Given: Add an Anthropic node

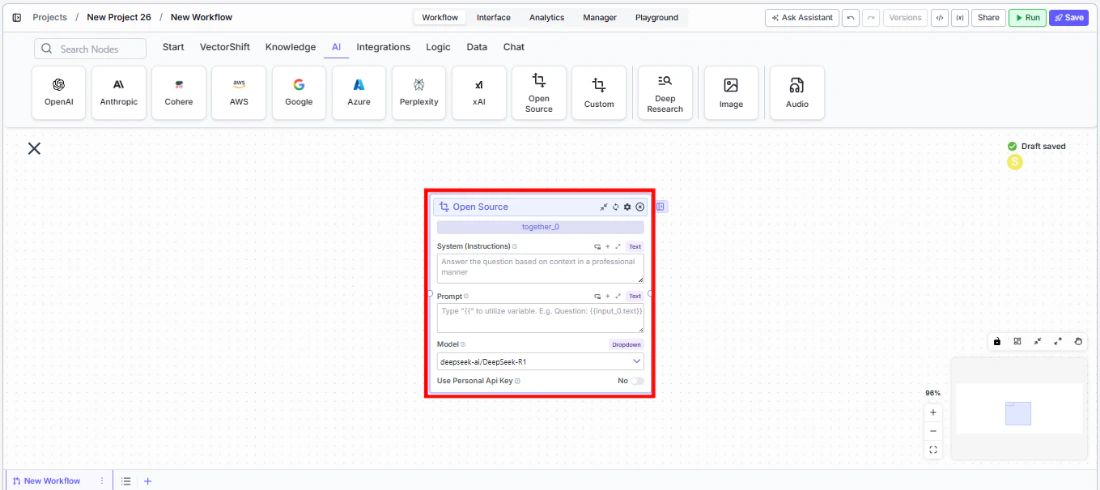Looking at the screenshot, I should coord(119,93).
